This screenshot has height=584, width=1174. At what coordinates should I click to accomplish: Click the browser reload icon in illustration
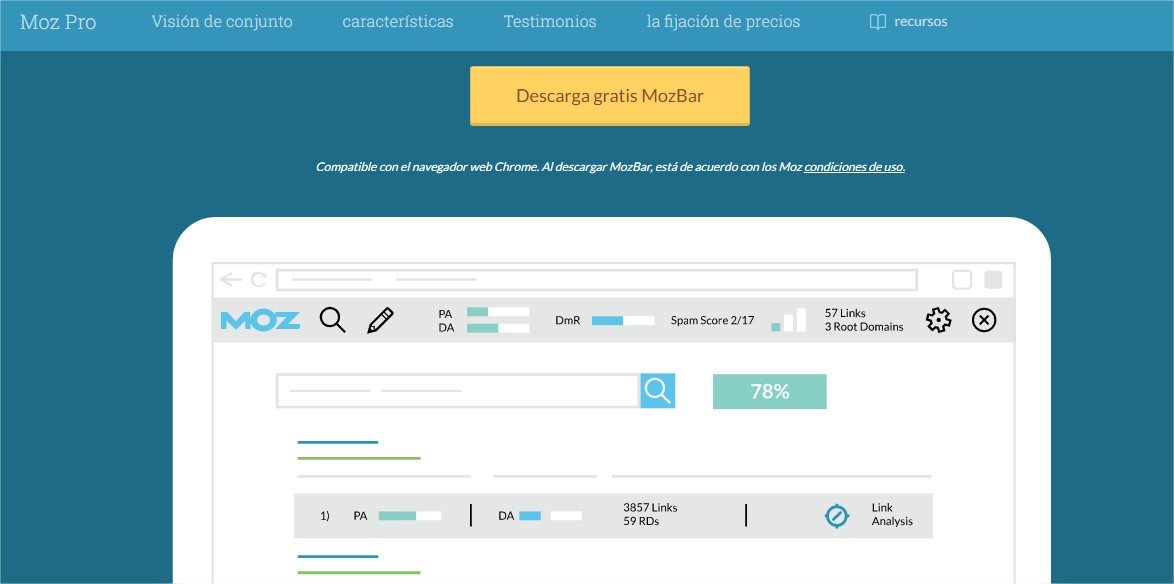[259, 280]
